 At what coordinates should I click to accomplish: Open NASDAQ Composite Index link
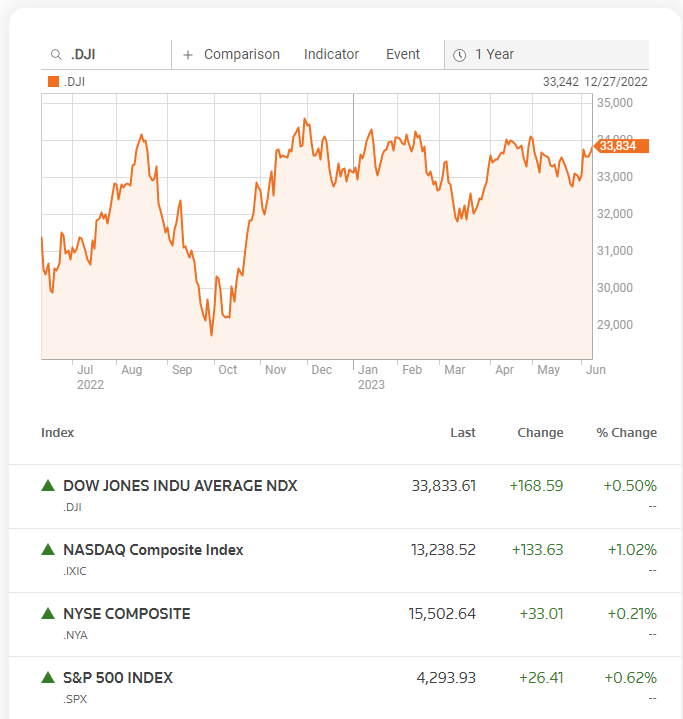(153, 550)
